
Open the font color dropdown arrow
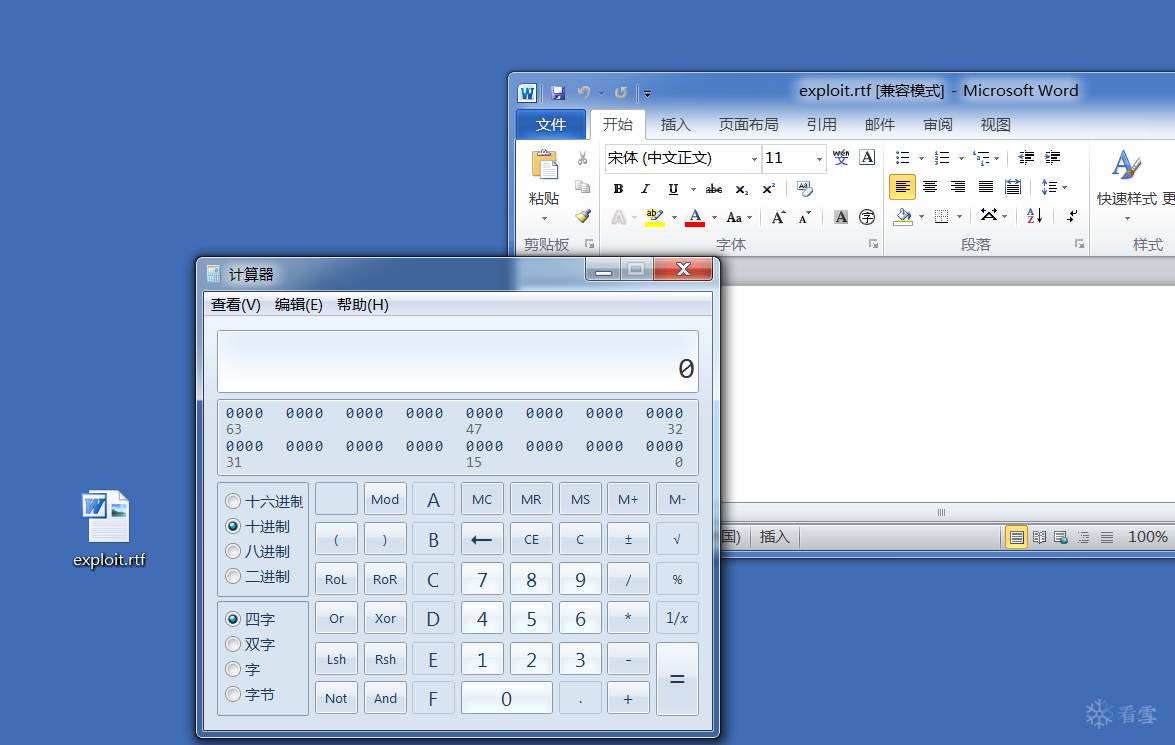click(714, 218)
